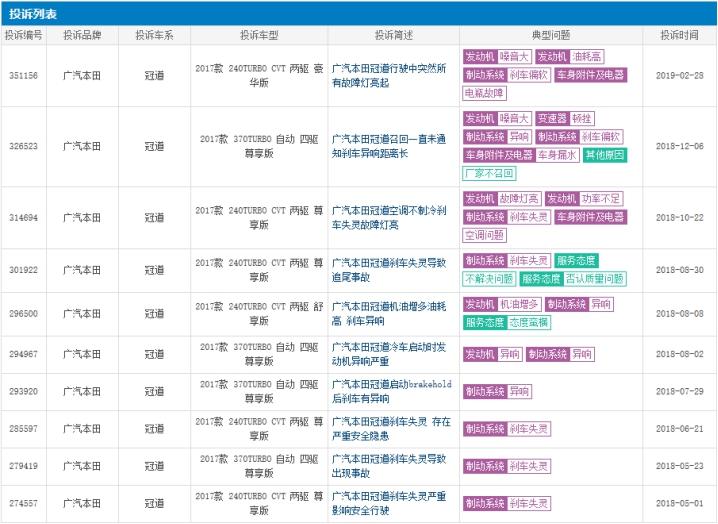Click the 发动机 故障灯亮 tag
This screenshot has height=524, width=718.
coord(502,199)
